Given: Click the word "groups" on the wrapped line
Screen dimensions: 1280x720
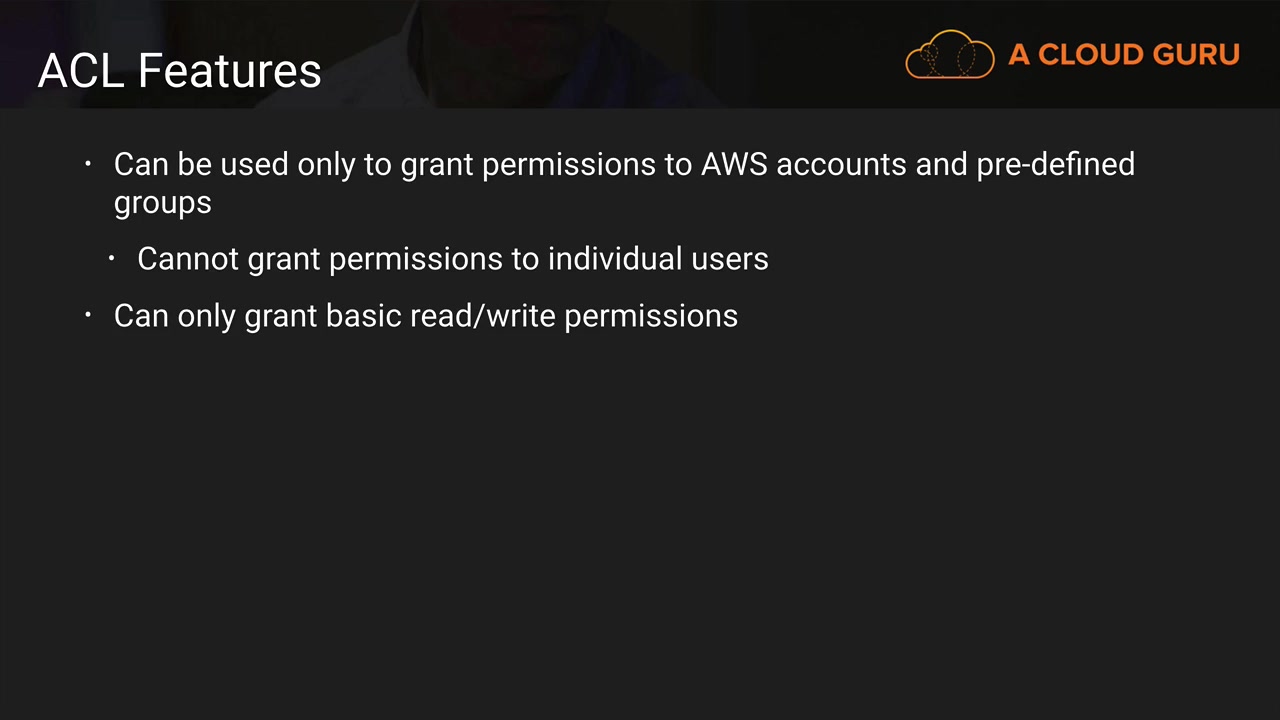Looking at the screenshot, I should point(162,203).
